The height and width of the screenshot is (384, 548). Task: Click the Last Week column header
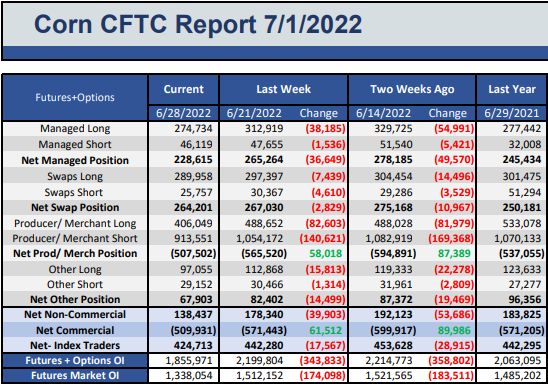[283, 89]
